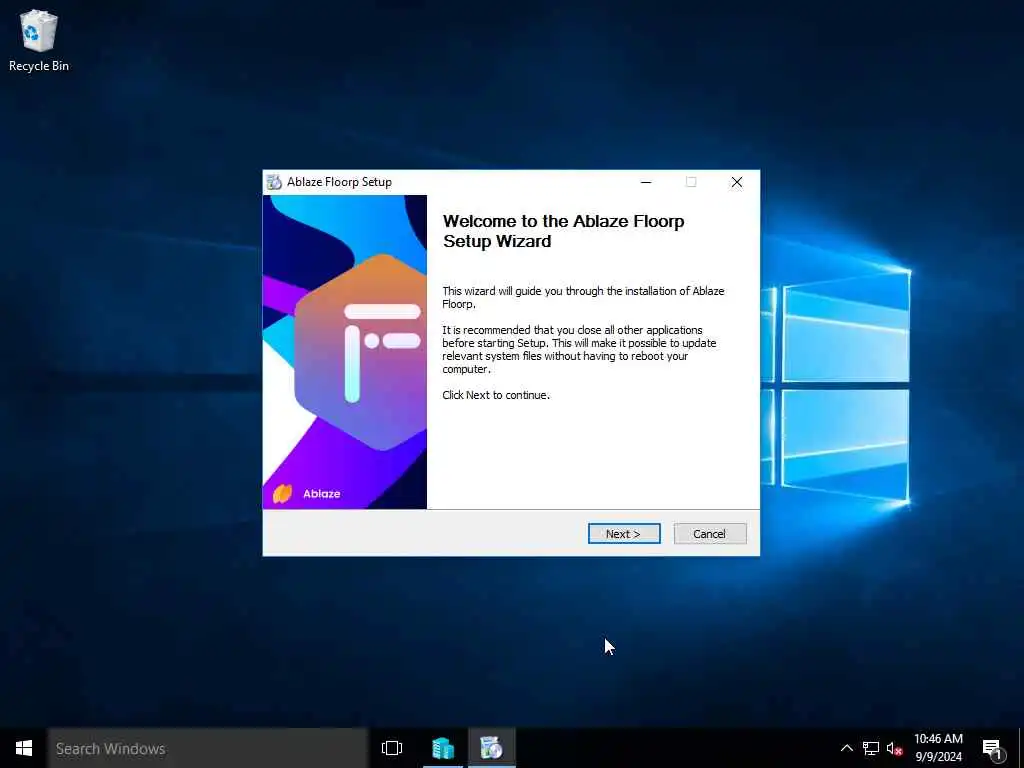The height and width of the screenshot is (768, 1024).
Task: Open Task View from the taskbar
Action: 392,748
